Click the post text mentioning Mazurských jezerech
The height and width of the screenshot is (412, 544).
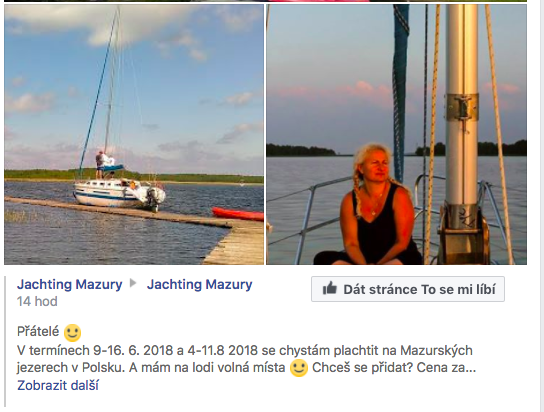246,359
